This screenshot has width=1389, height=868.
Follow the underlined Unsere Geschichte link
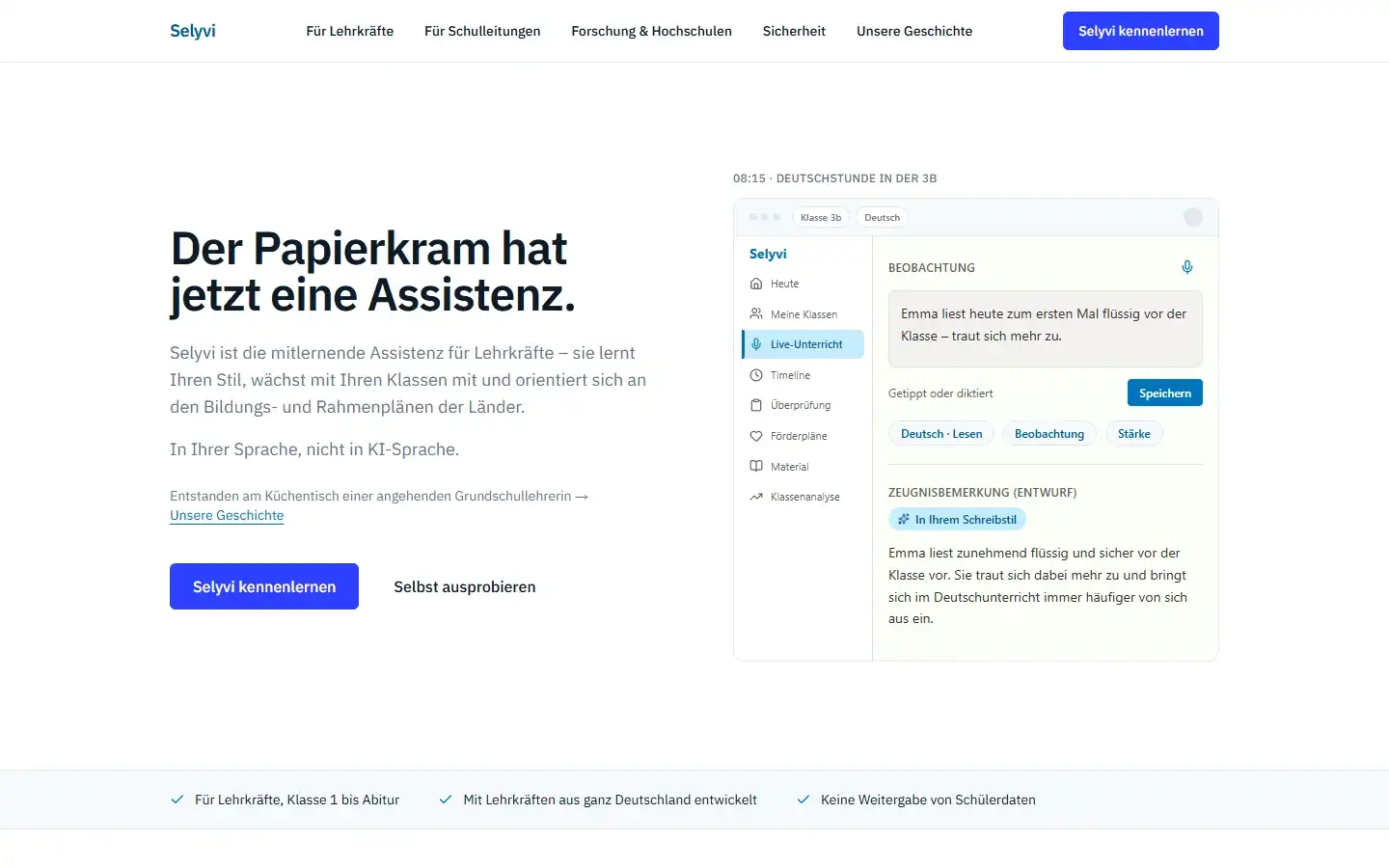pos(227,516)
